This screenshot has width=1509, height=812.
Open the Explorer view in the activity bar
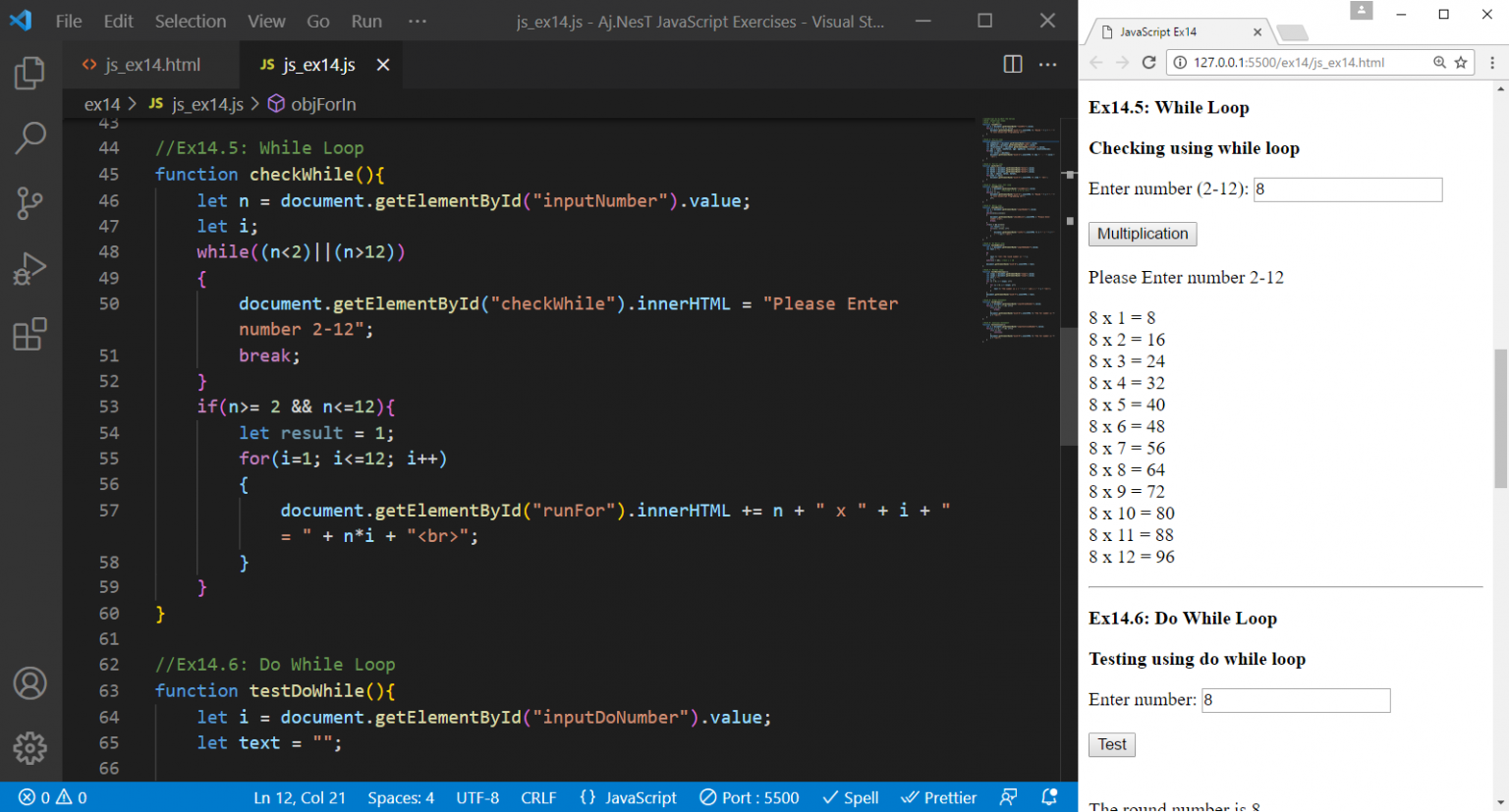[x=29, y=72]
